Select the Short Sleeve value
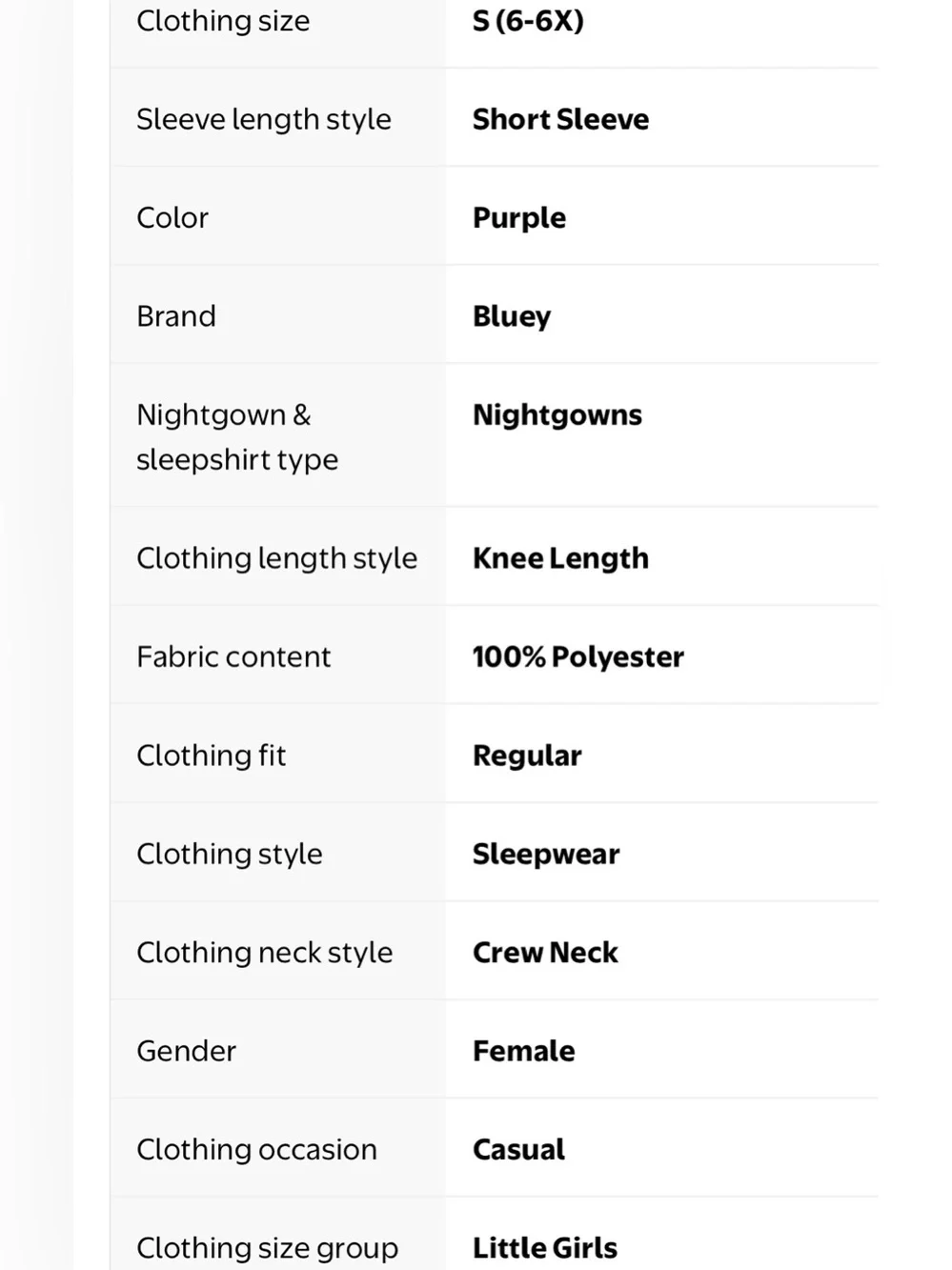952x1270 pixels. tap(560, 119)
